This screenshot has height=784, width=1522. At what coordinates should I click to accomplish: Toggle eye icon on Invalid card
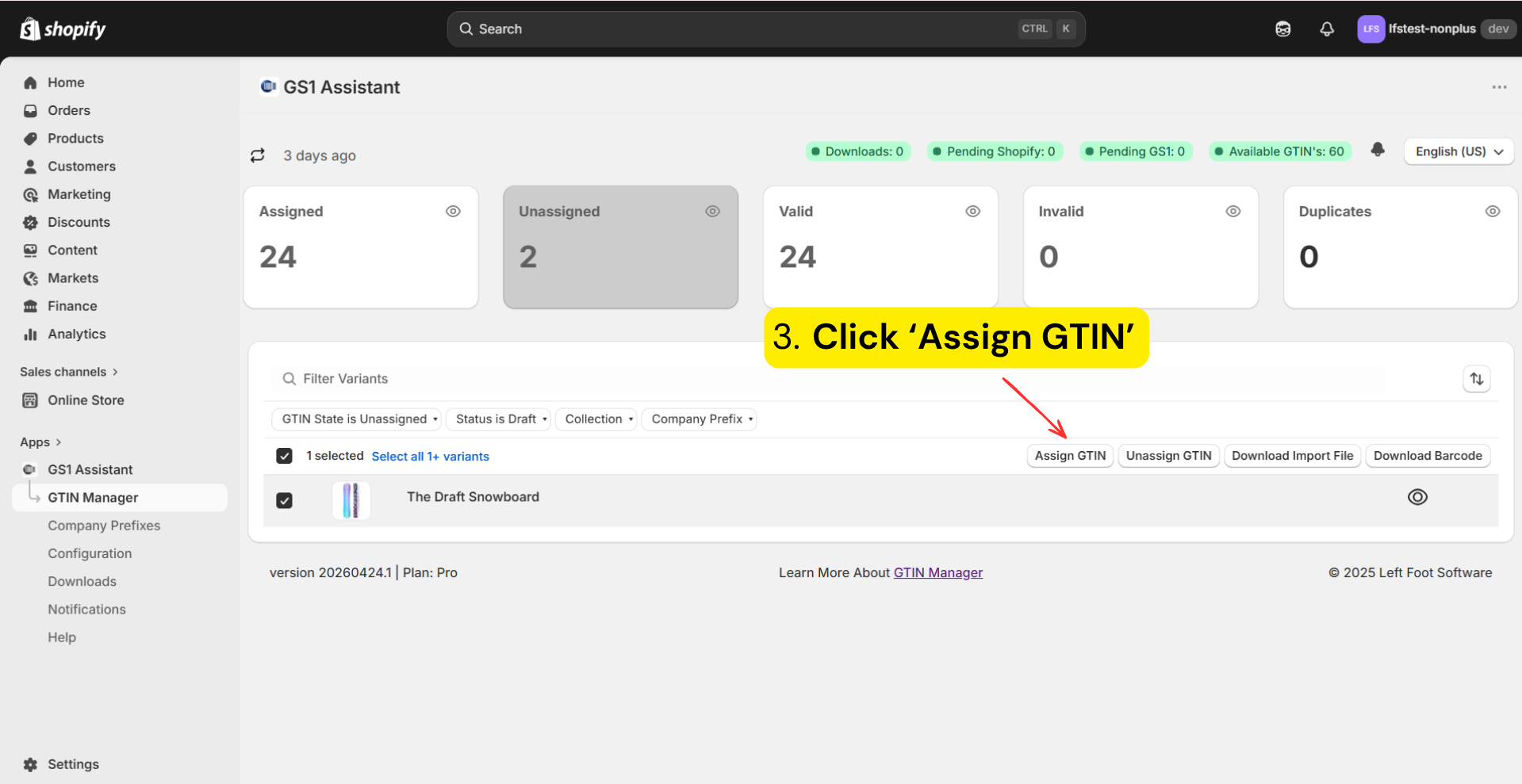tap(1233, 212)
